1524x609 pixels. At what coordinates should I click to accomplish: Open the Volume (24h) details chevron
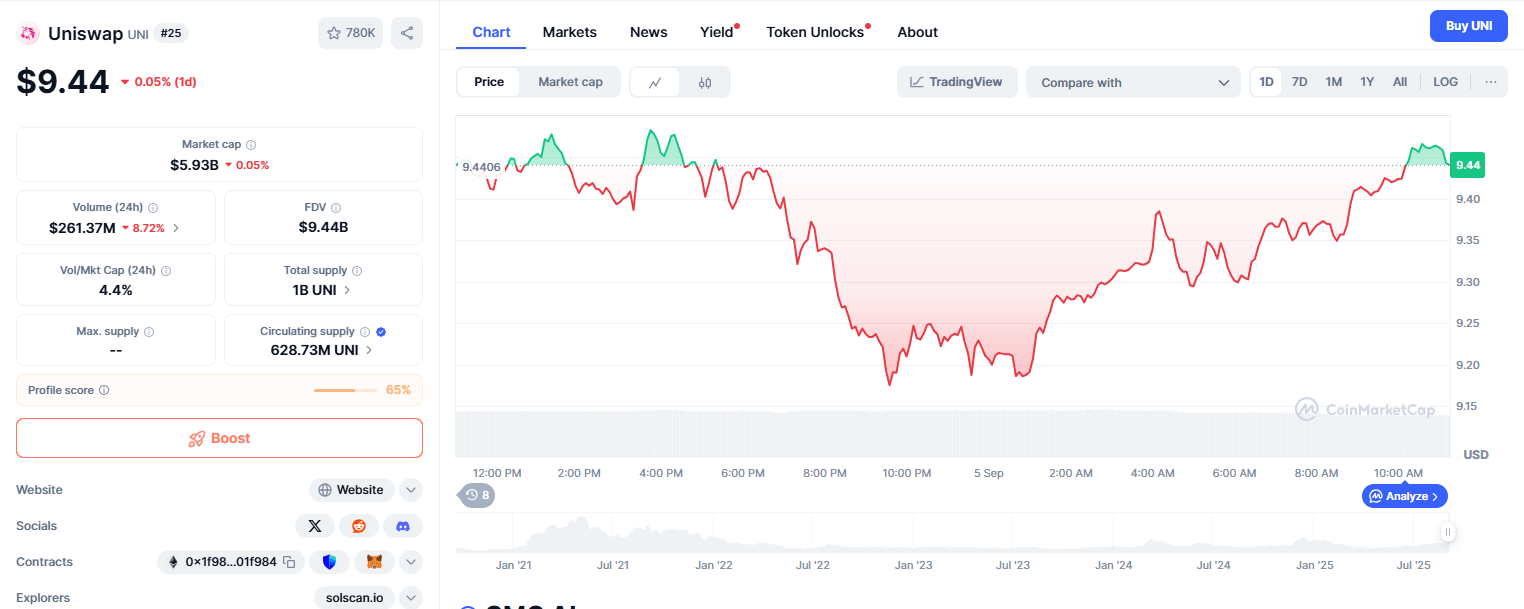coord(177,228)
